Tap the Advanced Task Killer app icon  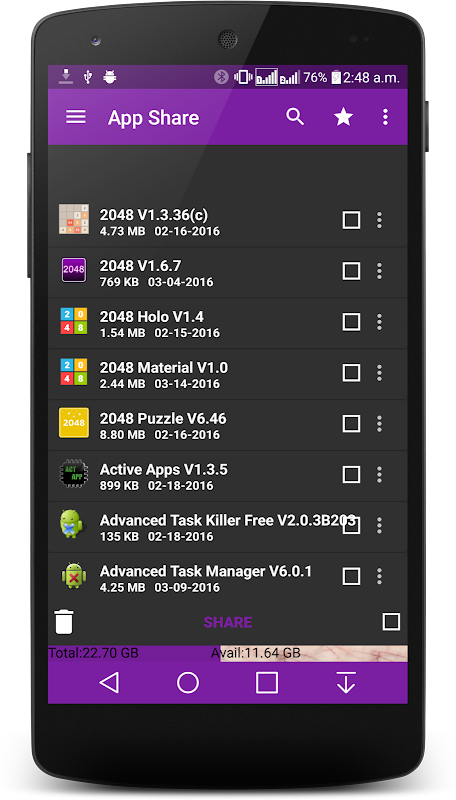click(72, 524)
